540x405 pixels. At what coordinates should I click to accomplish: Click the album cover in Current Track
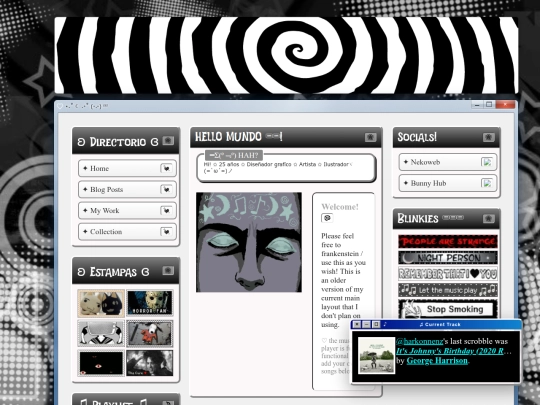tap(376, 355)
